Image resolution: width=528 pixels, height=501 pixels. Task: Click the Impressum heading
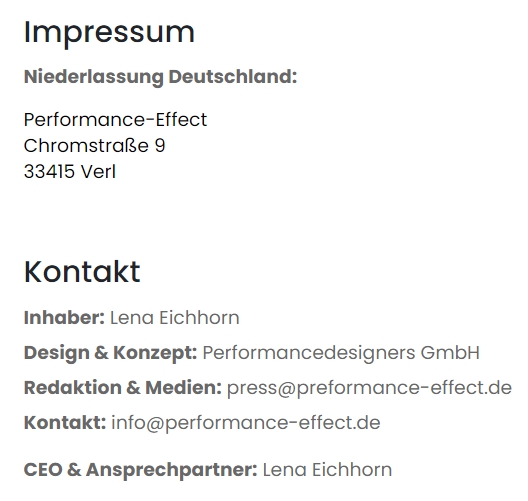(x=109, y=34)
